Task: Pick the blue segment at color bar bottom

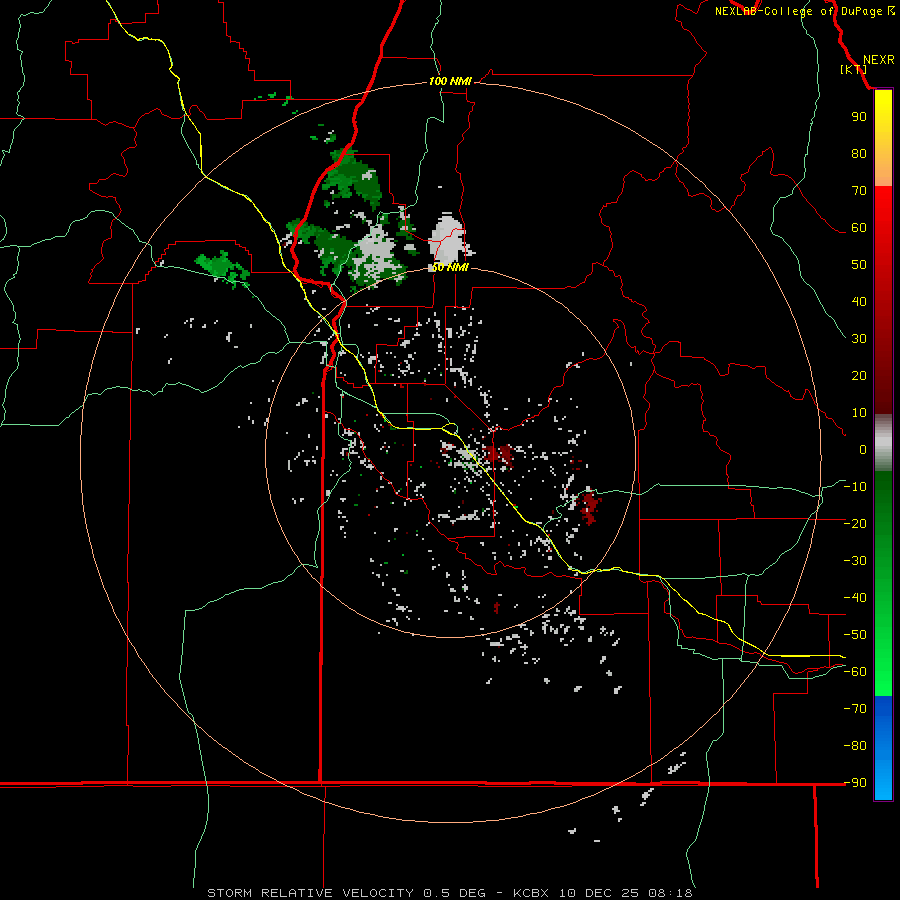Action: pyautogui.click(x=883, y=748)
